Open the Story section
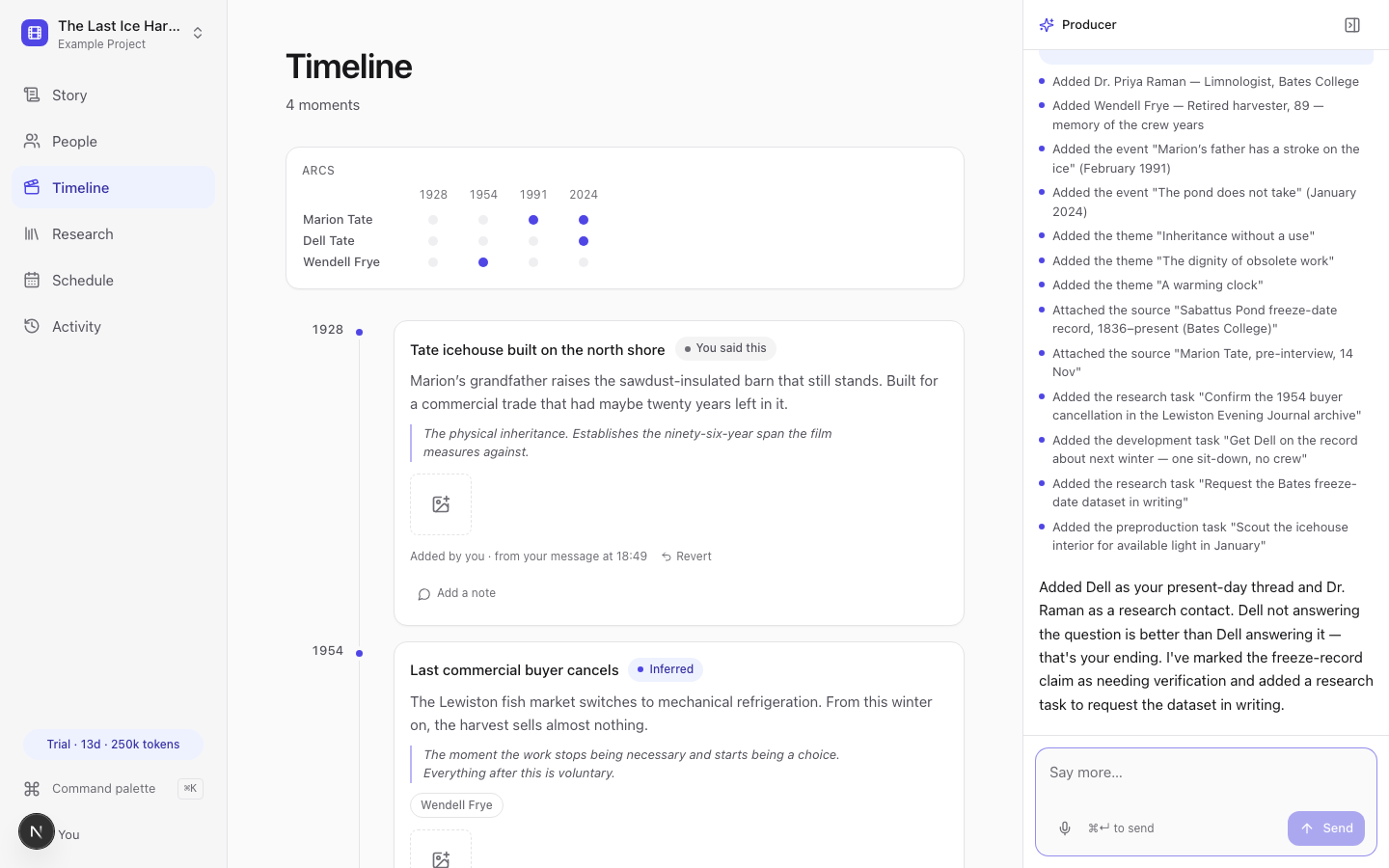The image size is (1389, 868). [x=113, y=95]
